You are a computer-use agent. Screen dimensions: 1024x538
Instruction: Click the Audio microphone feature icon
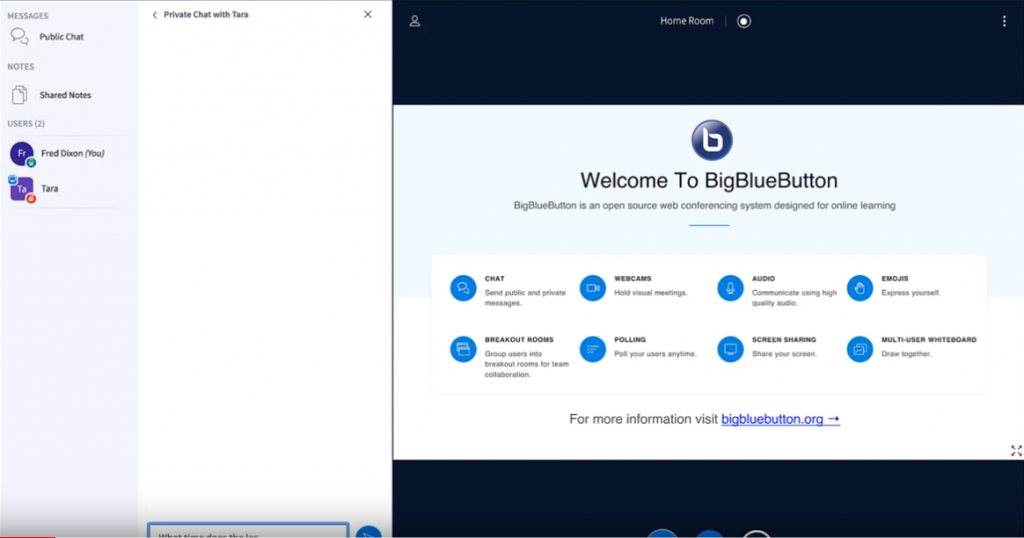tap(730, 288)
